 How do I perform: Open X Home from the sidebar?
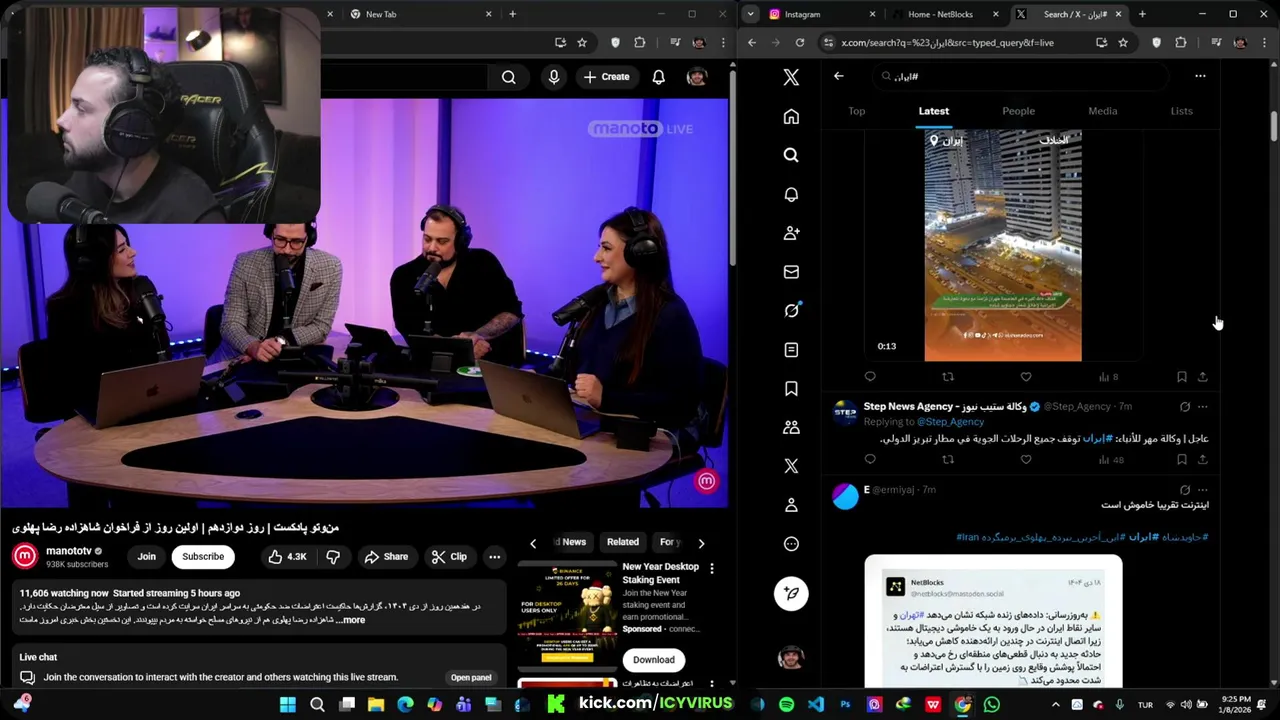point(791,117)
